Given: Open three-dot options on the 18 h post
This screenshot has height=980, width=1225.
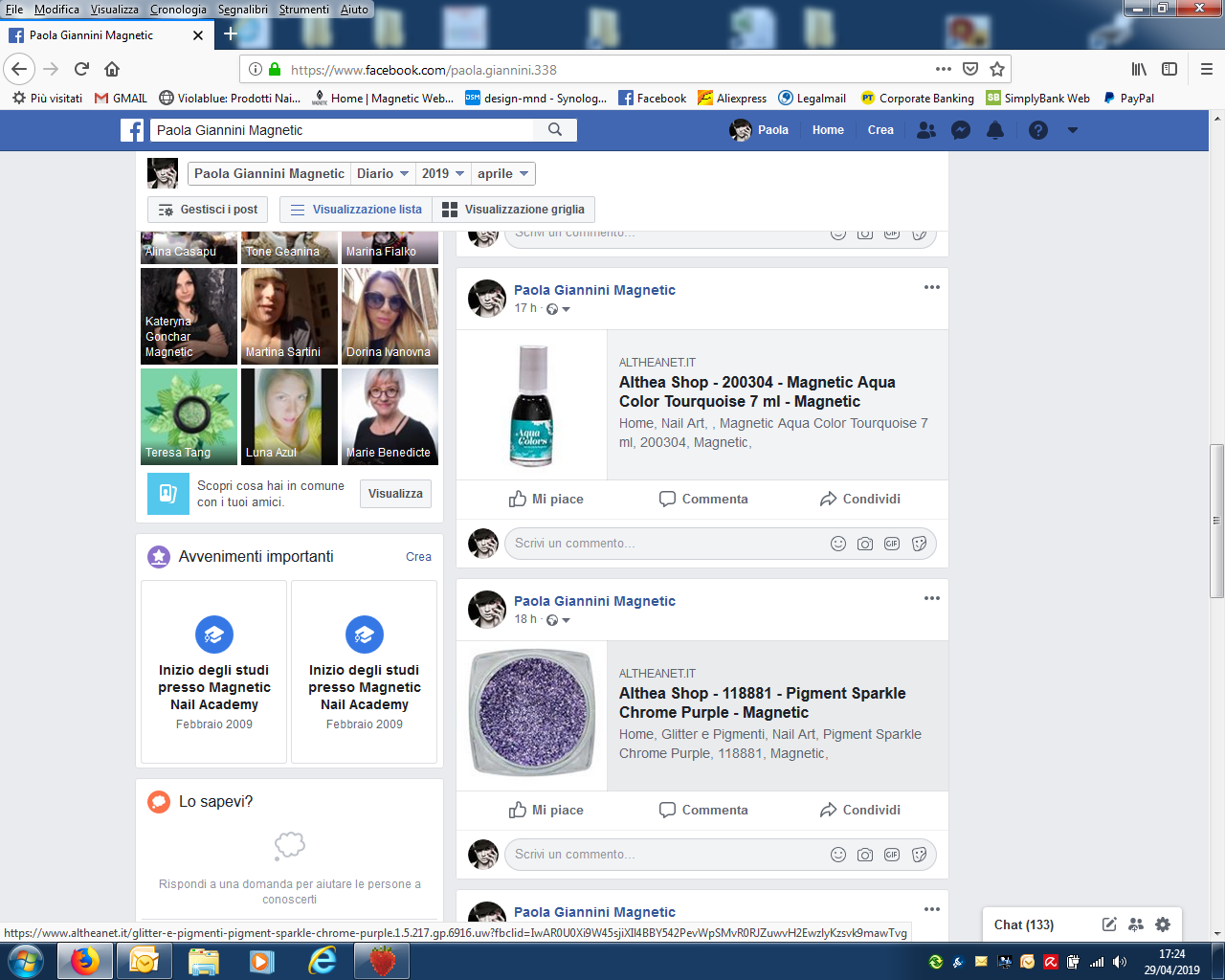Looking at the screenshot, I should tap(932, 598).
